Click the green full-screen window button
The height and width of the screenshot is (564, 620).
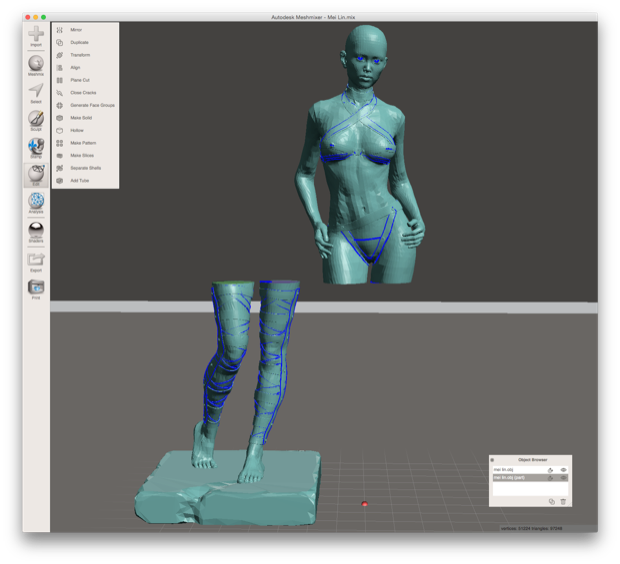tap(43, 17)
